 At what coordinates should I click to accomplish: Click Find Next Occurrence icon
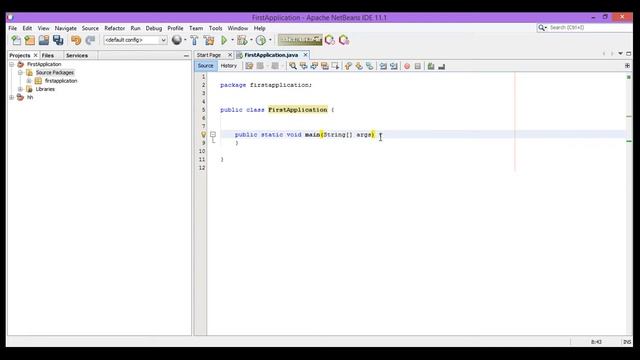pos(314,66)
